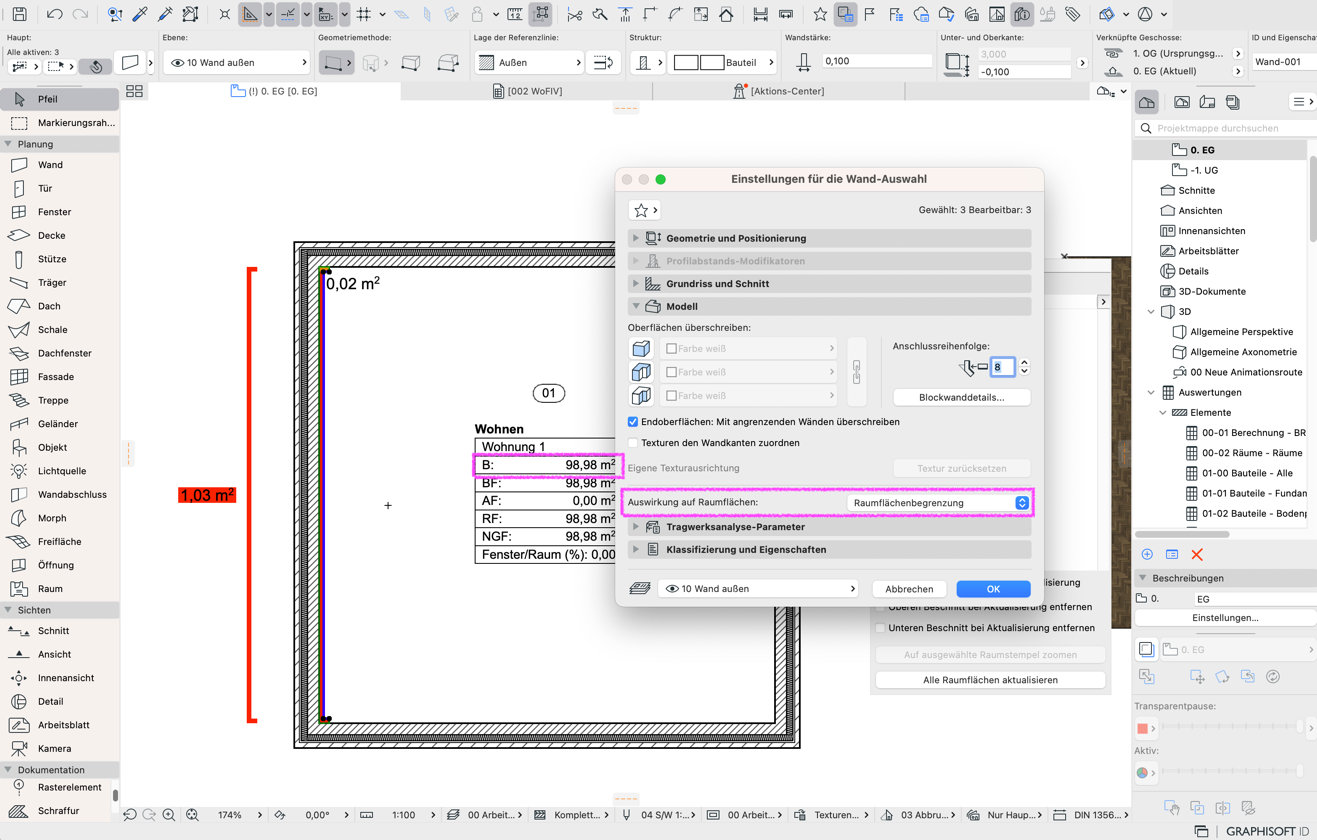Toggle first Farbe weiß surface override checkbox
Screen dimensions: 1317x840
point(671,349)
